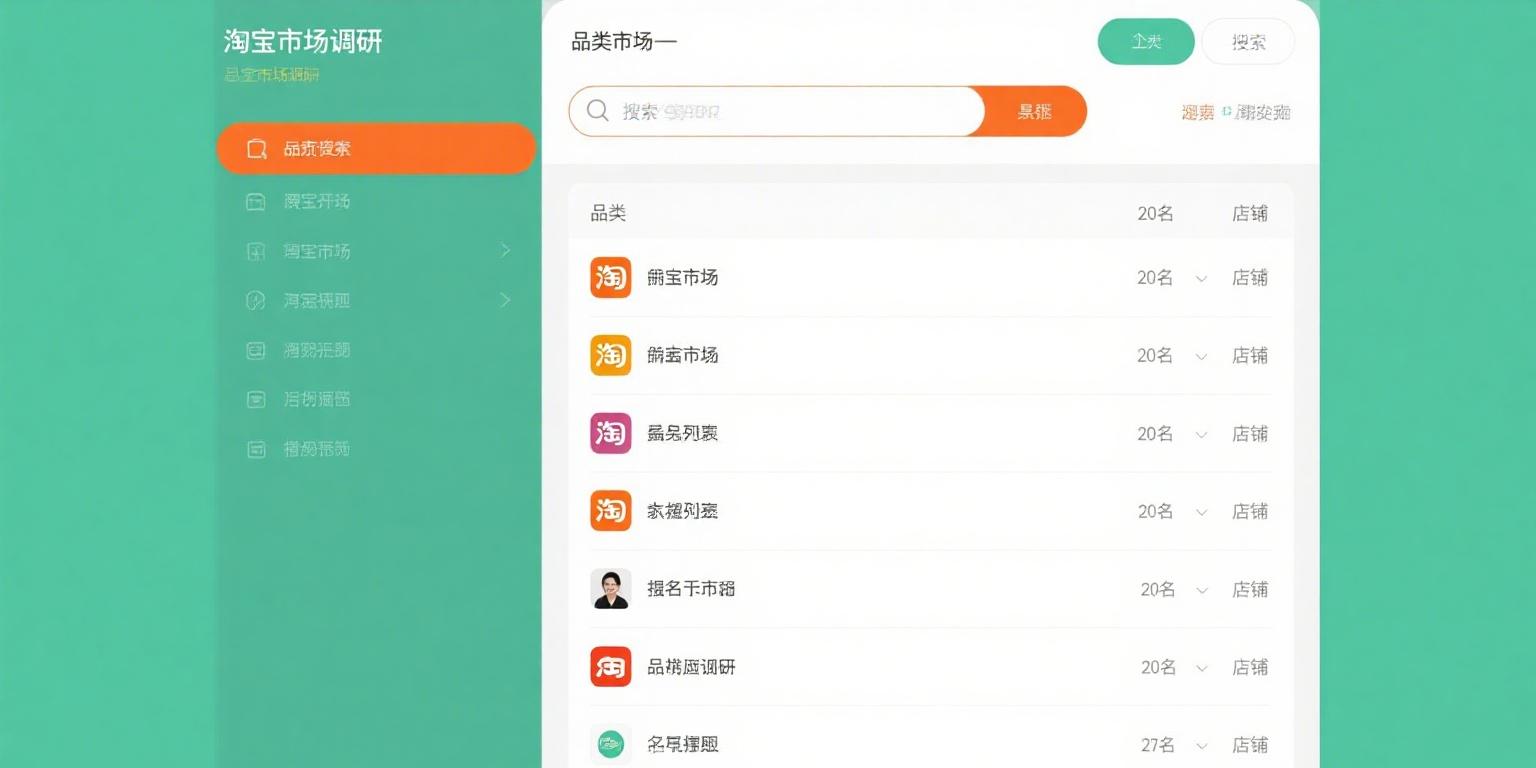Click the gray text link beside the refresh icon
The height and width of the screenshot is (768, 1536).
(1263, 112)
